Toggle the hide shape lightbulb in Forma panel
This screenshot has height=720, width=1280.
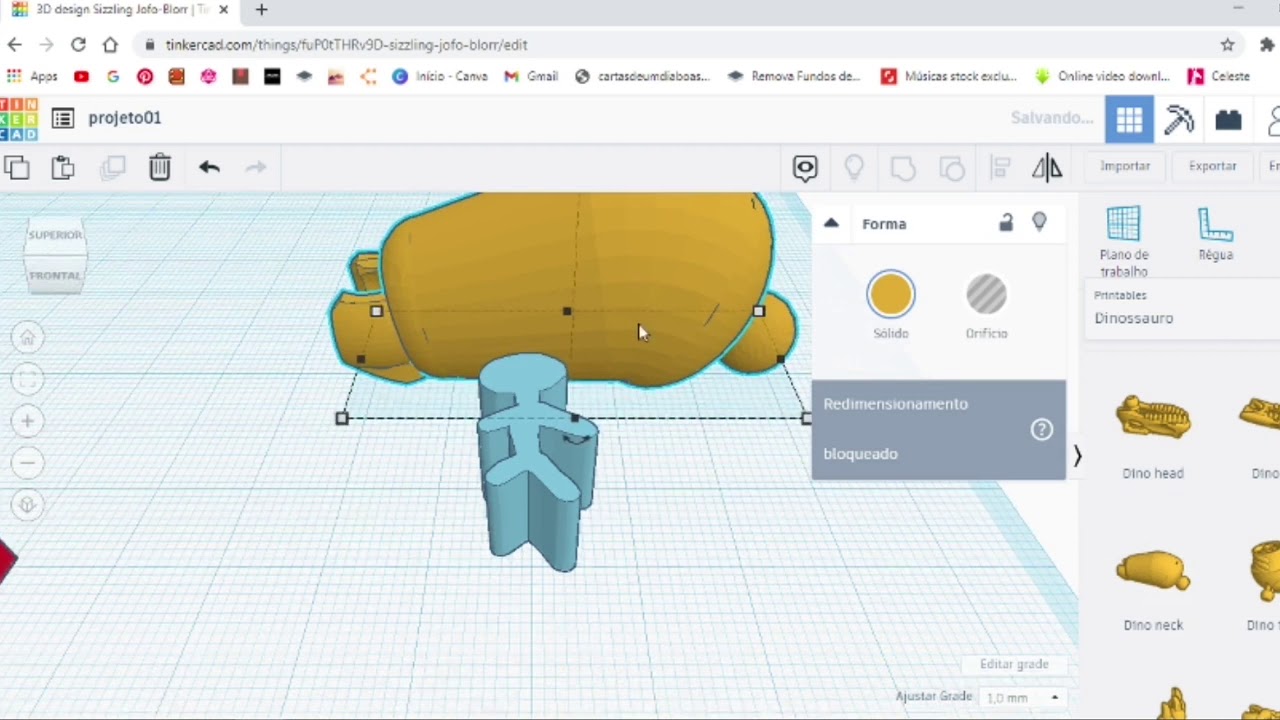1039,222
